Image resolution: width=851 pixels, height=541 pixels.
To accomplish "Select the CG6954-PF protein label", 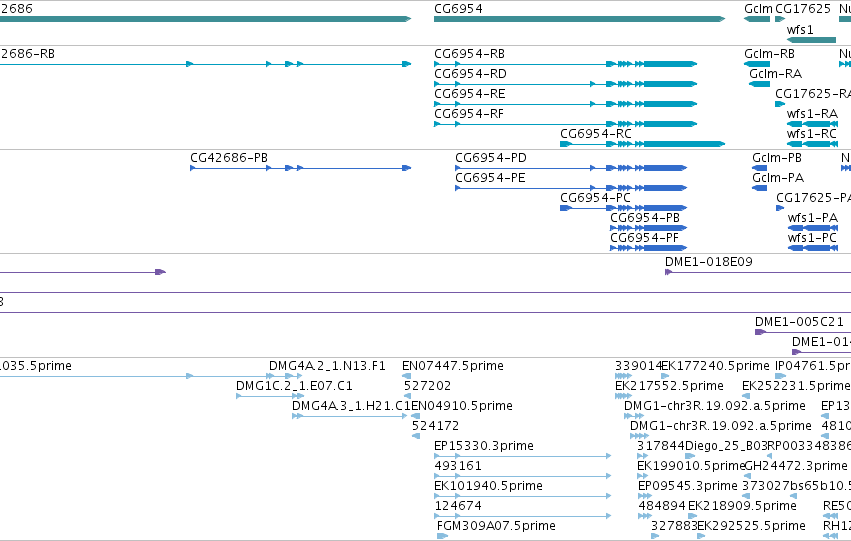I will coord(644,238).
